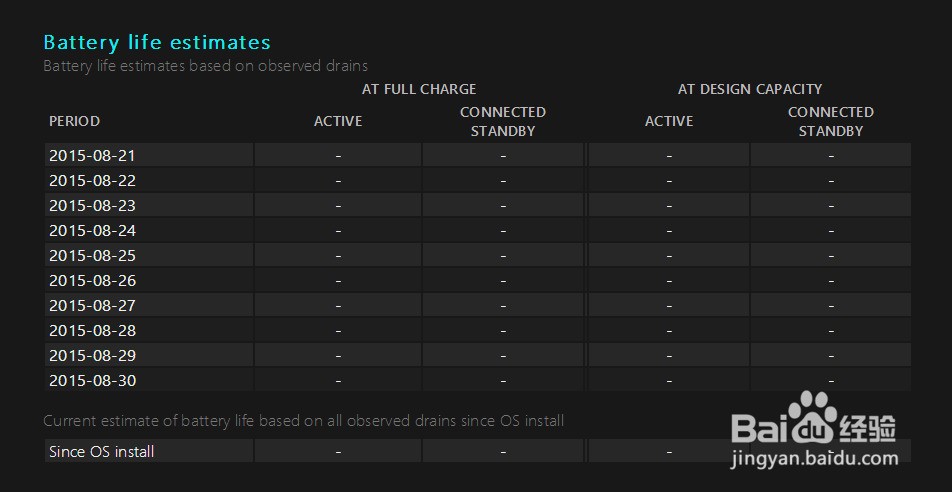Select the 2015-08-22 period row
Screen dimensions: 952x492
click(x=478, y=180)
